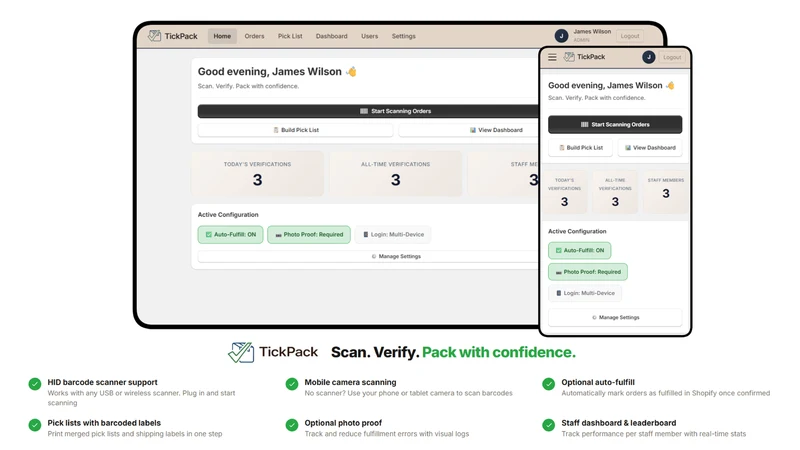This screenshot has height=450, width=800.
Task: Open the Home tab in desktop navigation
Action: click(x=222, y=36)
